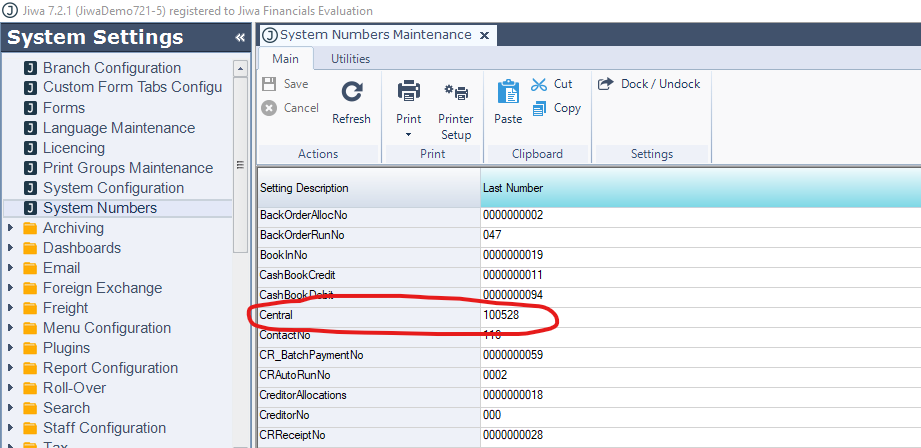Image resolution: width=921 pixels, height=448 pixels.
Task: Collapse the System Settings side panel
Action: (240, 38)
